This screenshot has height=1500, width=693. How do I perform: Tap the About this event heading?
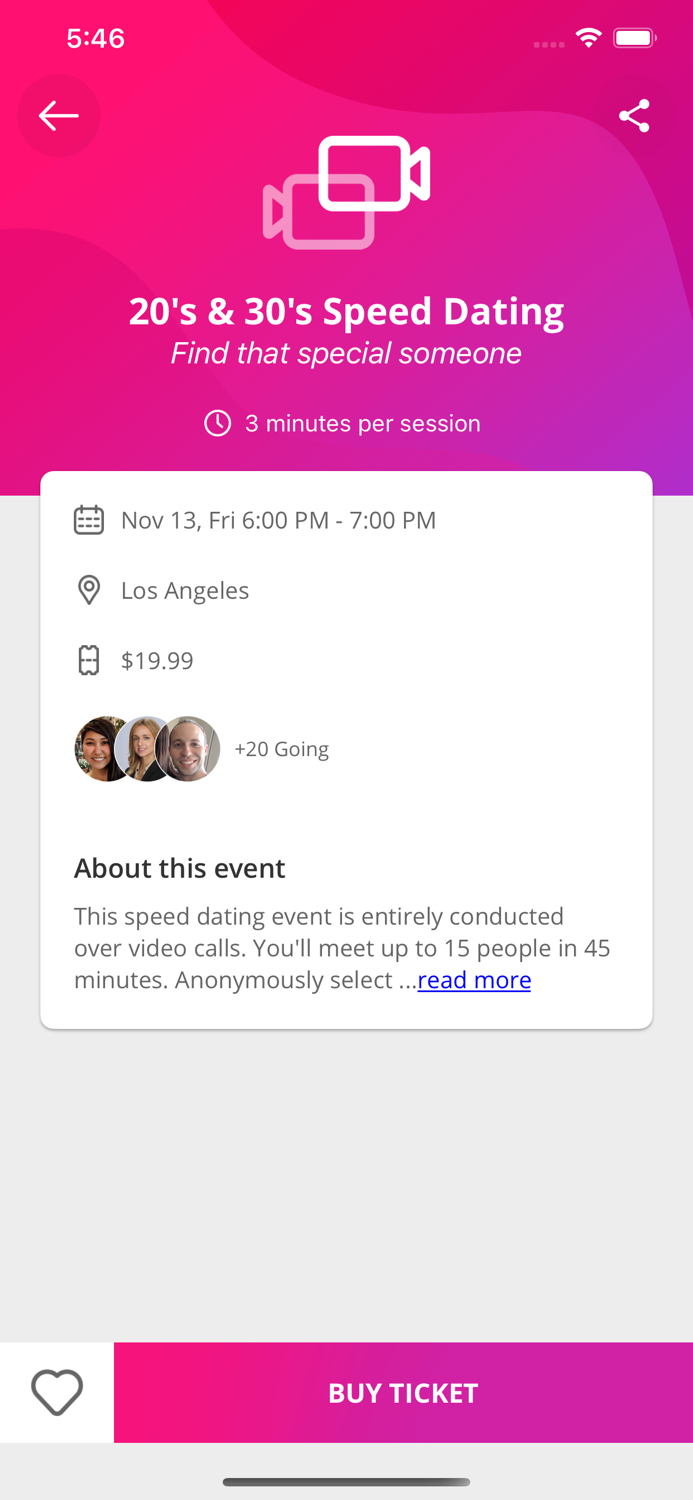point(180,868)
